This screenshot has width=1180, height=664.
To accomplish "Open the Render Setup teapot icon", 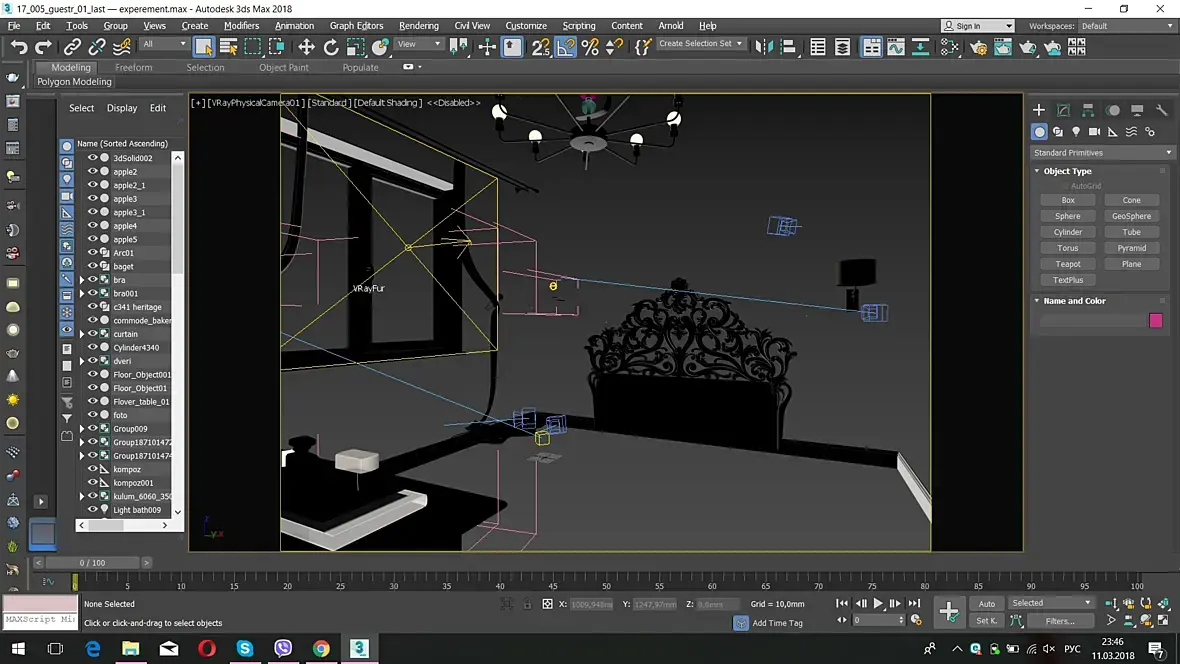I will [x=979, y=46].
